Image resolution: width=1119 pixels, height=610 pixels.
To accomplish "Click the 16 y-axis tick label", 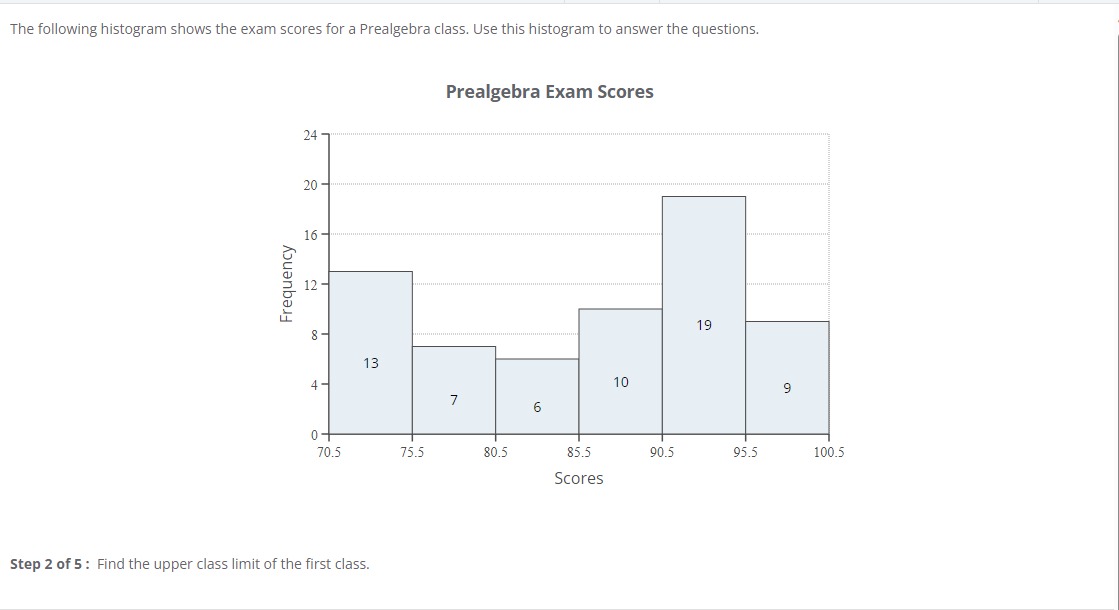I will 310,235.
